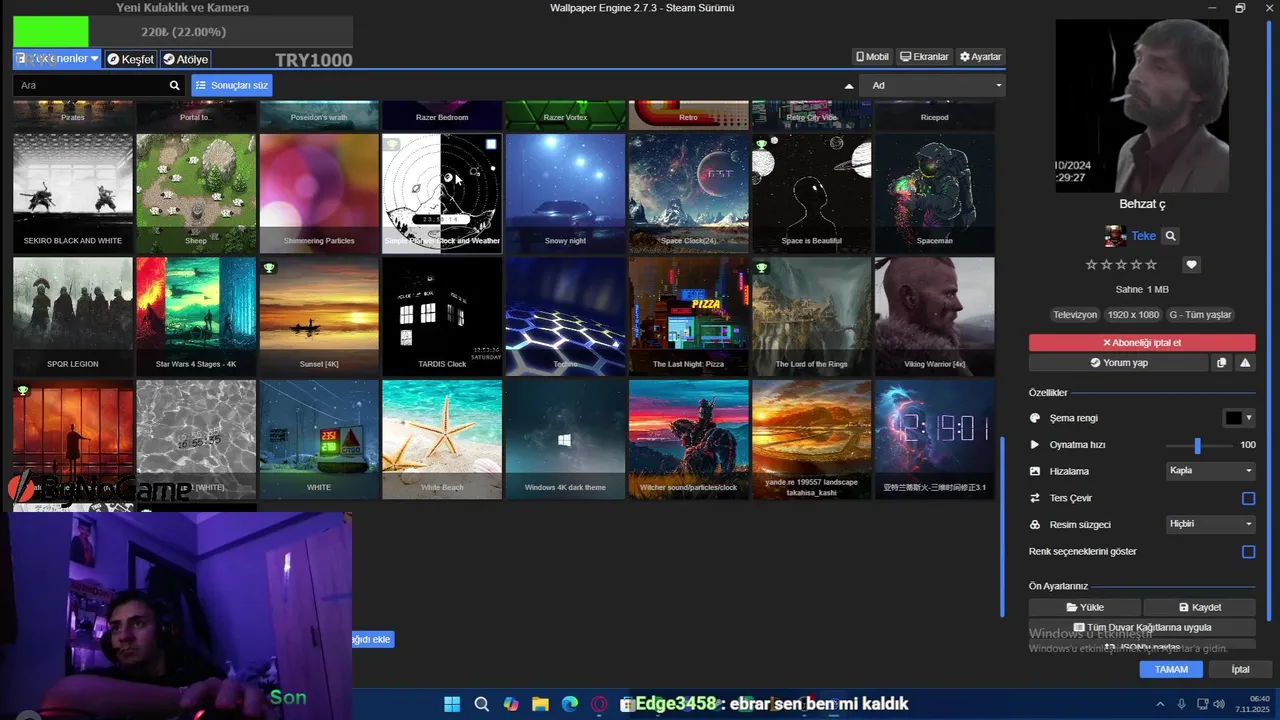Select the White Beach starfish wallpaper
This screenshot has width=1280, height=720.
442,439
